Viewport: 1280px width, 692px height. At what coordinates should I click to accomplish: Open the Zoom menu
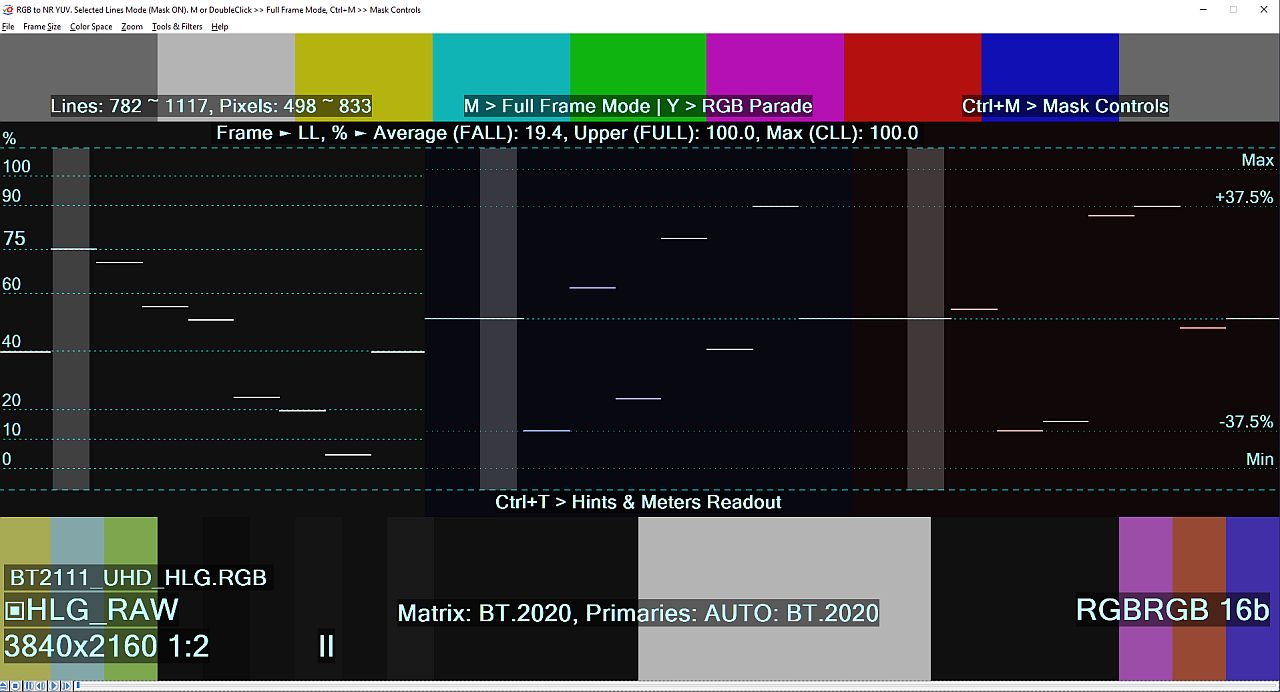(x=132, y=27)
